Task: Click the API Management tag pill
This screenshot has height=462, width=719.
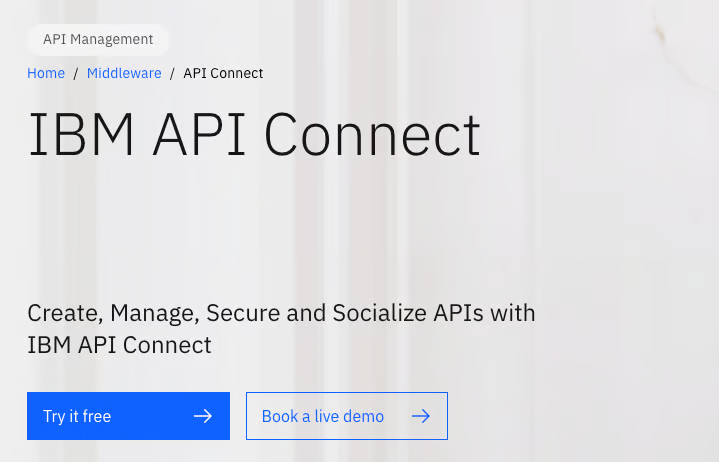Action: click(x=98, y=39)
